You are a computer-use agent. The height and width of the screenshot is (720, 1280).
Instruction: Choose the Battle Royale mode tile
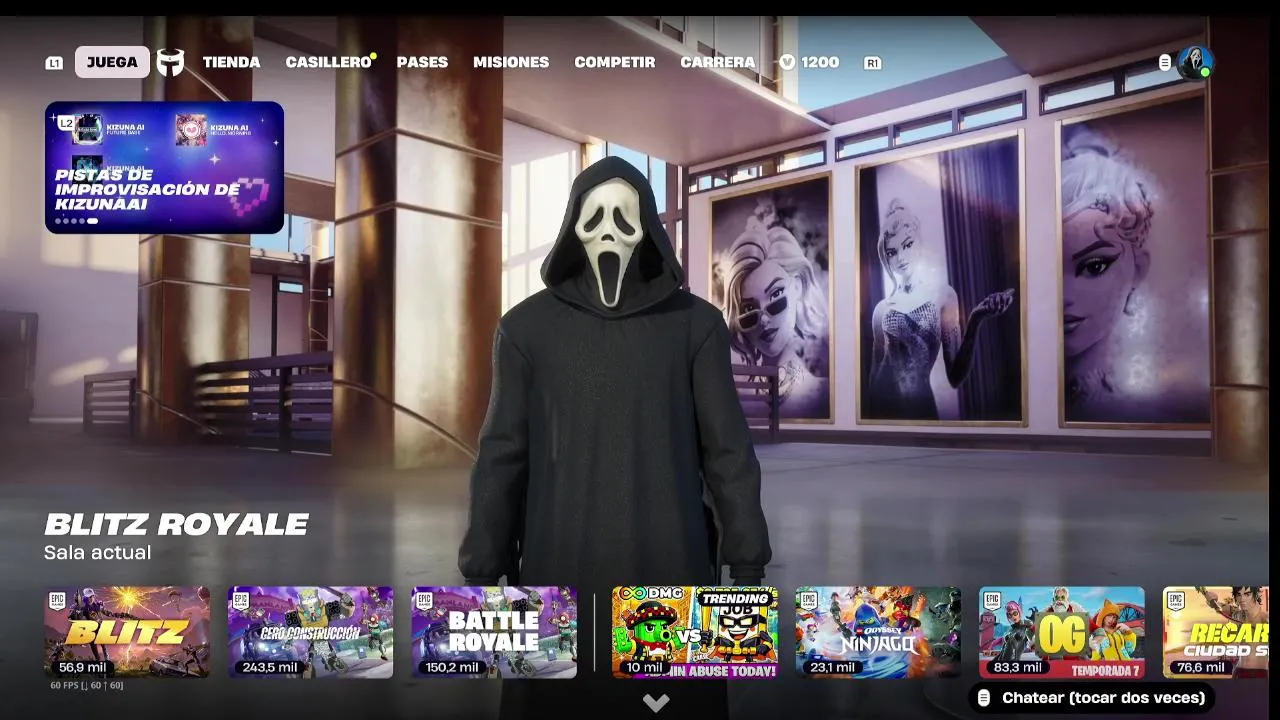point(494,632)
